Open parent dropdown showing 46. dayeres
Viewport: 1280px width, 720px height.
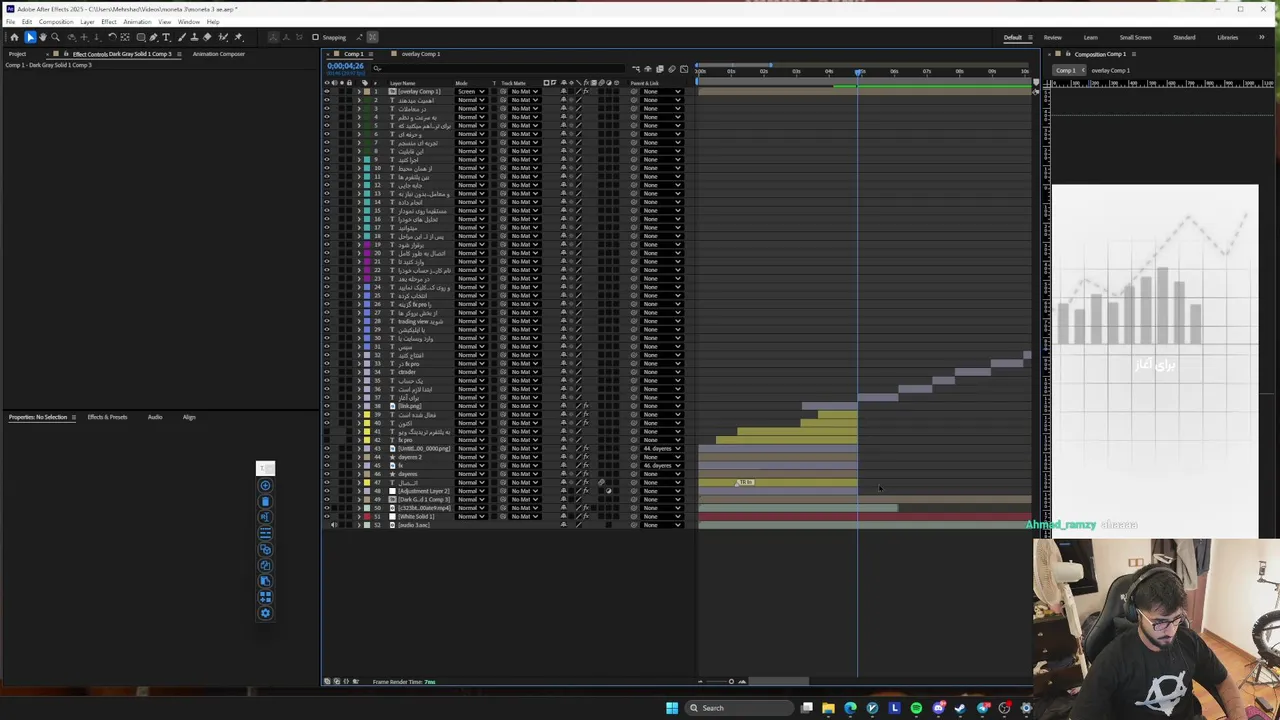click(x=661, y=465)
